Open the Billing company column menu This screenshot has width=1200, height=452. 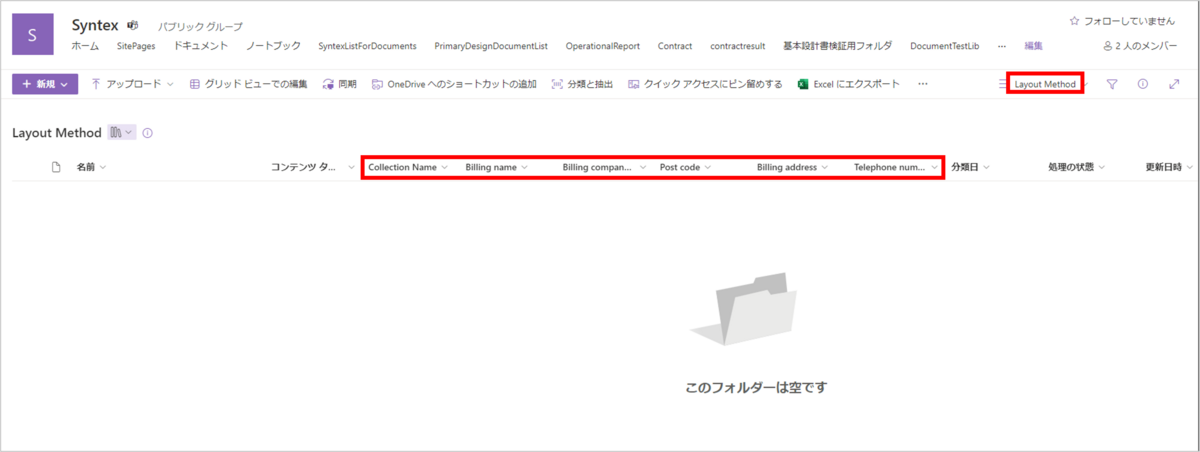tap(604, 167)
